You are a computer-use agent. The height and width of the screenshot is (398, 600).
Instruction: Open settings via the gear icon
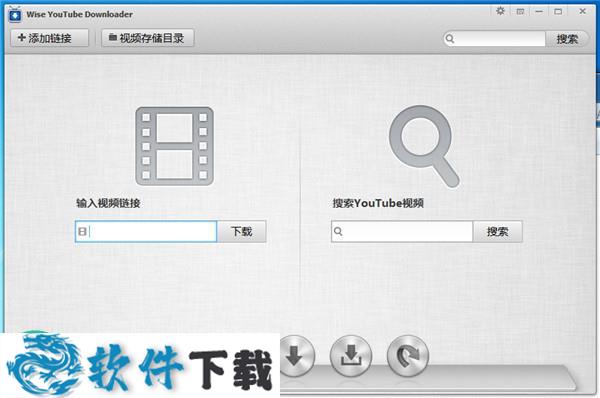pos(500,11)
